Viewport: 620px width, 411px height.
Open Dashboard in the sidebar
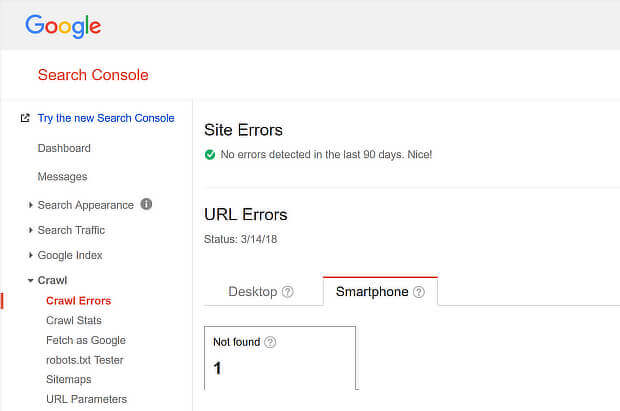tap(64, 148)
